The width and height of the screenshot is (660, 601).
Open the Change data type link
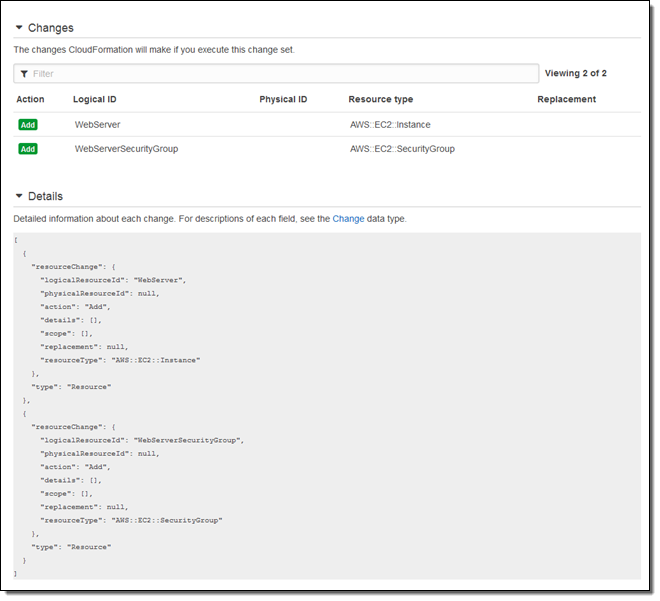click(349, 218)
